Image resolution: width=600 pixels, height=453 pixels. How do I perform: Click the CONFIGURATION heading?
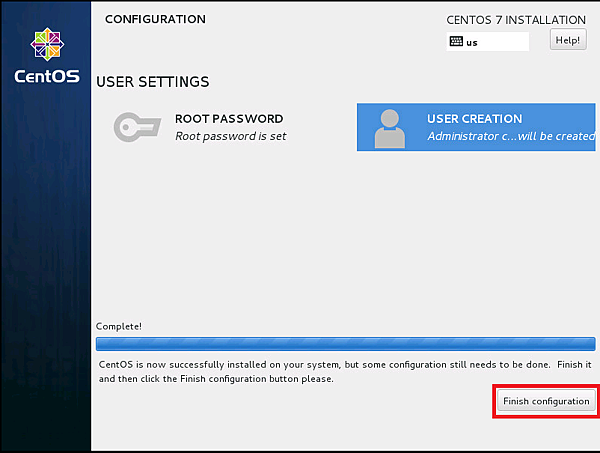pos(155,19)
